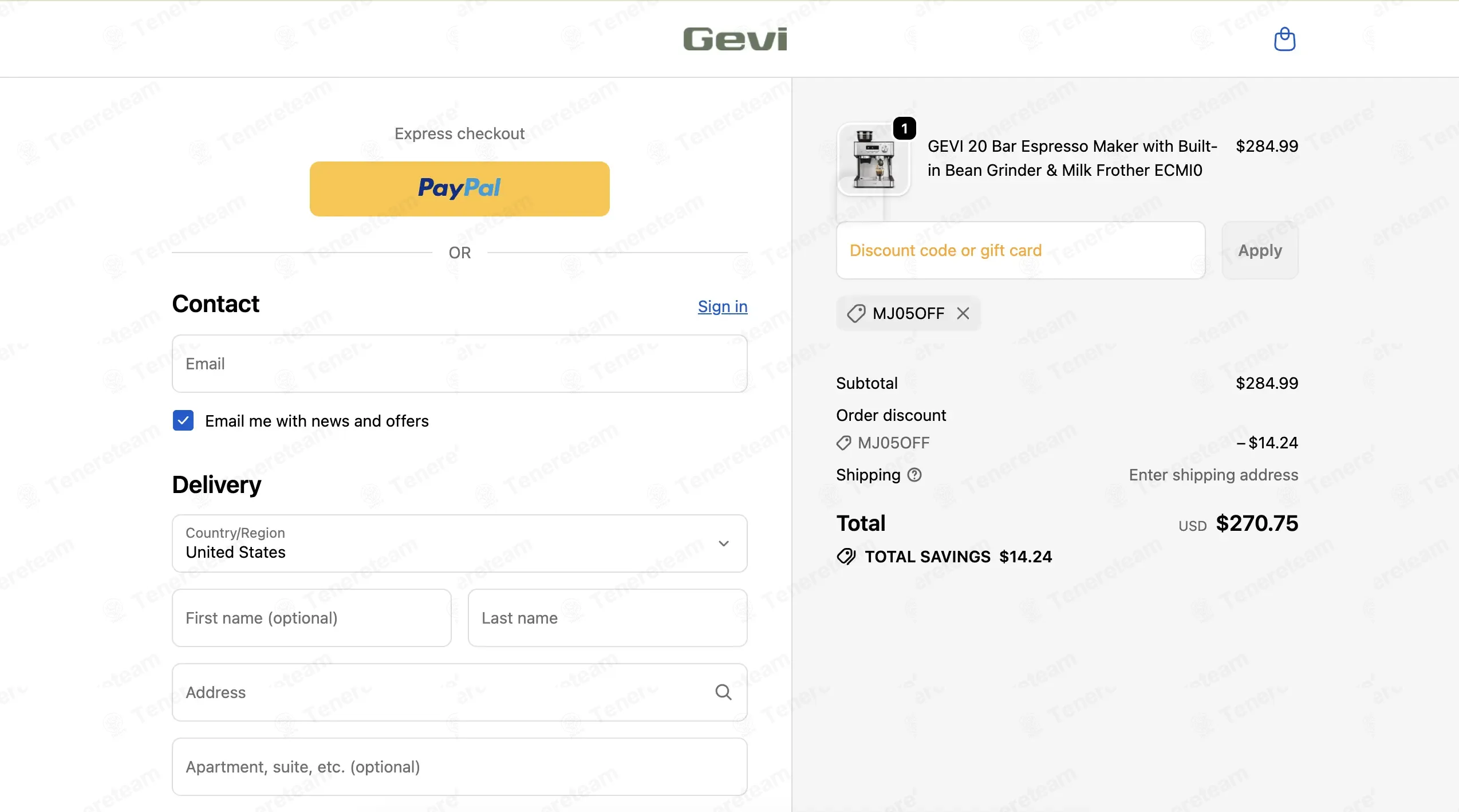Viewport: 1459px width, 812px height.
Task: Focus the Apartment, suite, etc. field
Action: click(460, 767)
